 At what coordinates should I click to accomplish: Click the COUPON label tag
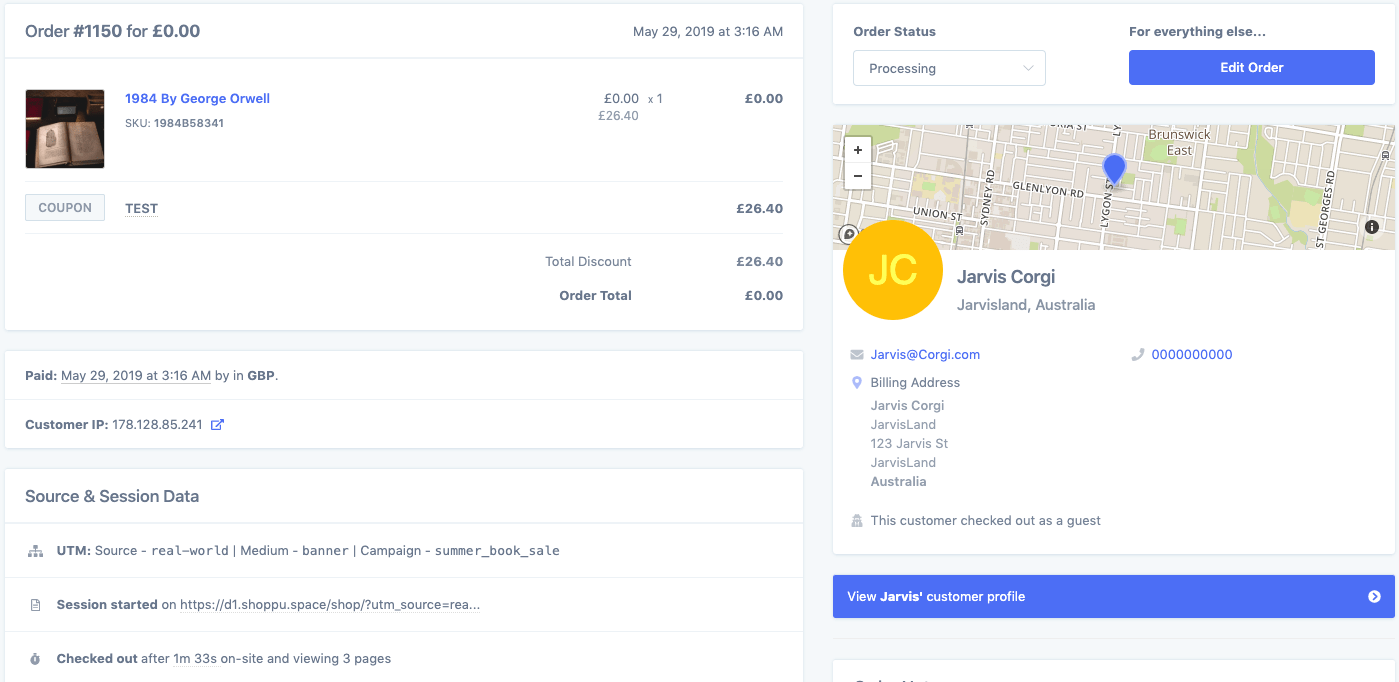pos(65,208)
